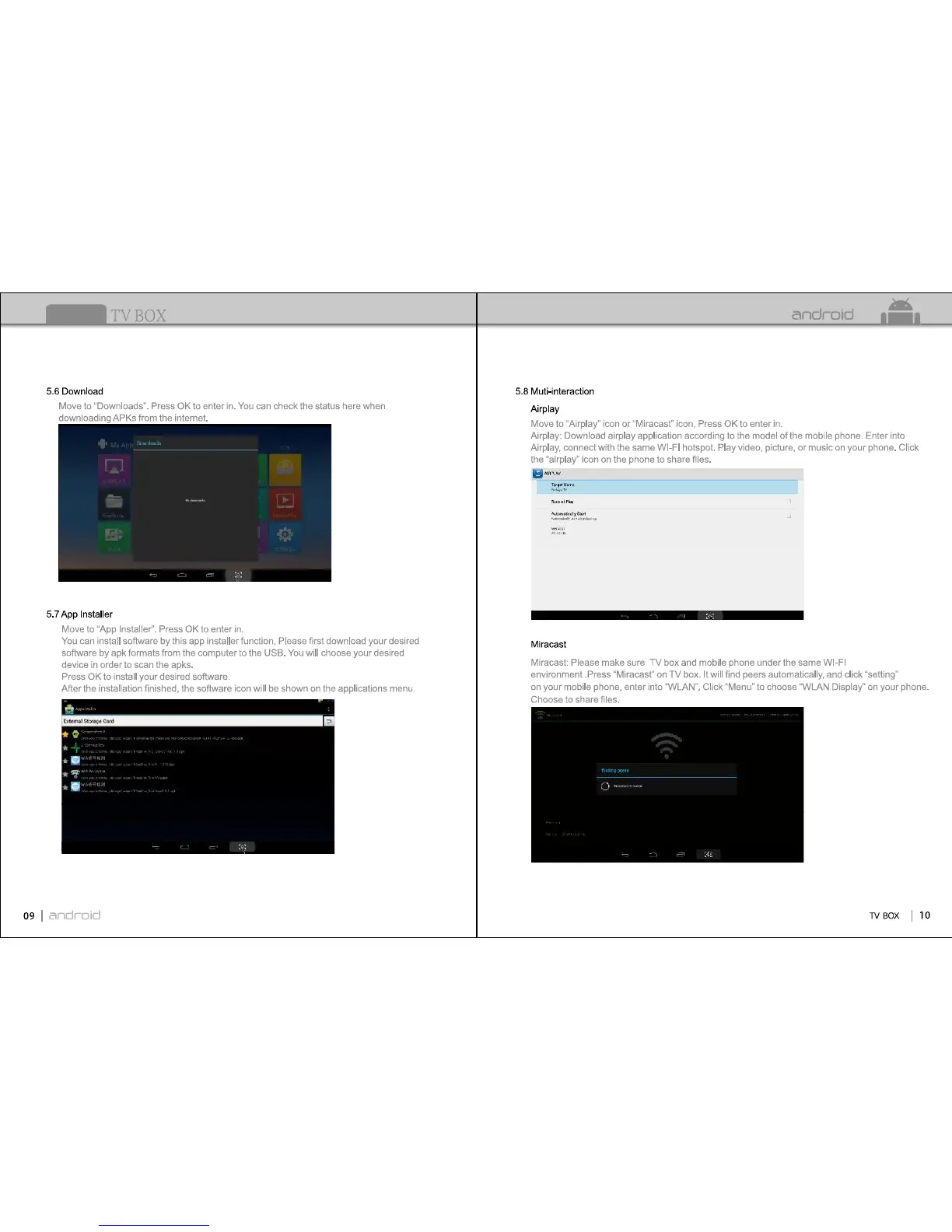Click the large wifi symbol in Miracast screen
Image resolution: width=952 pixels, height=1232 pixels.
(667, 745)
